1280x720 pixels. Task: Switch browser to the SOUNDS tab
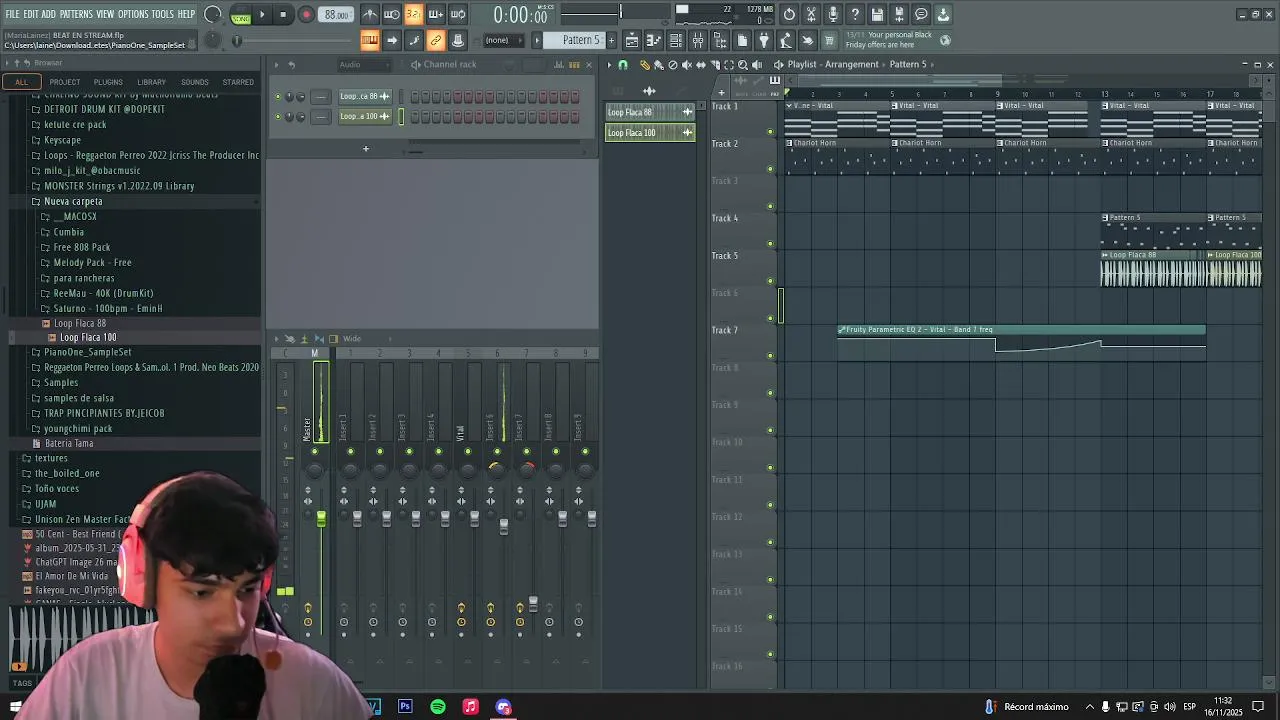(195, 82)
